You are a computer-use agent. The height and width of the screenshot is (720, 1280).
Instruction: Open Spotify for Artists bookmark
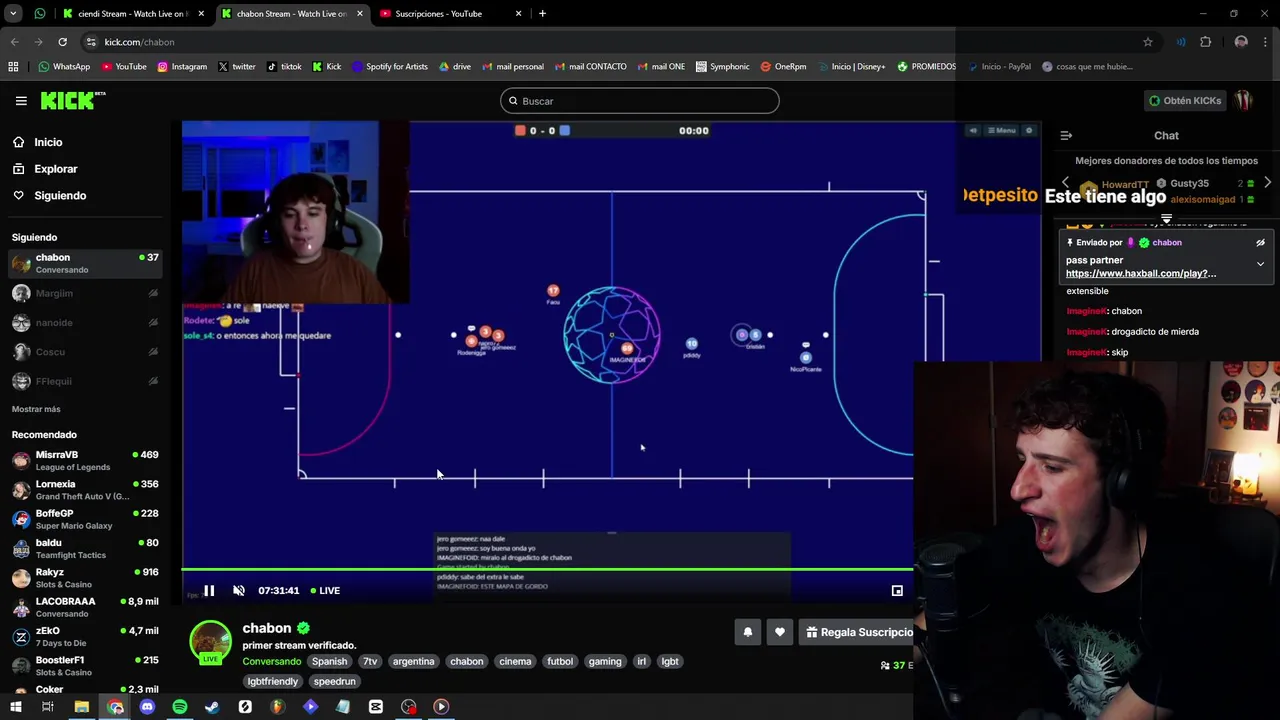pos(389,67)
